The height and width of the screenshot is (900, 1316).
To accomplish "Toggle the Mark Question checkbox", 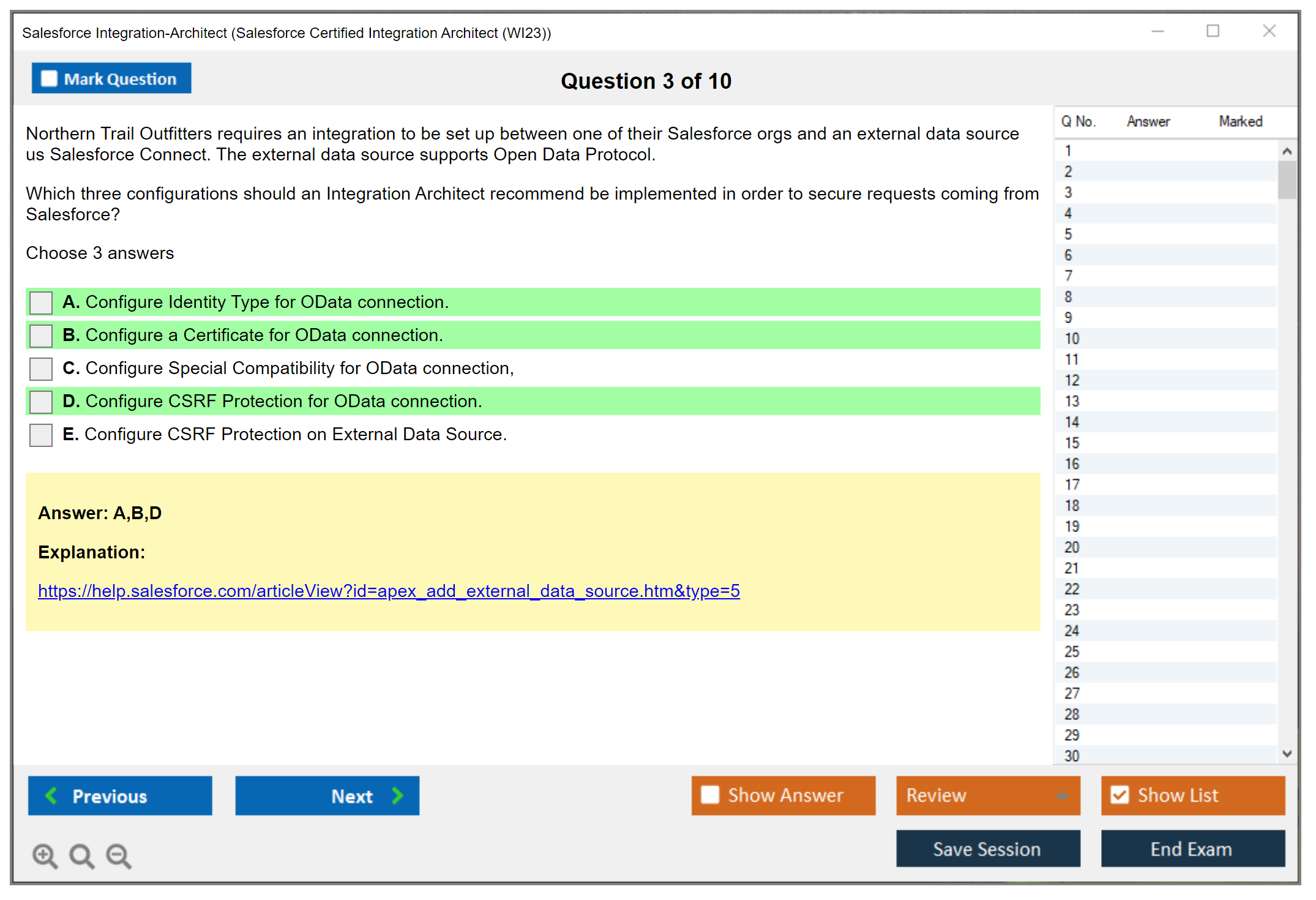I will (x=49, y=78).
